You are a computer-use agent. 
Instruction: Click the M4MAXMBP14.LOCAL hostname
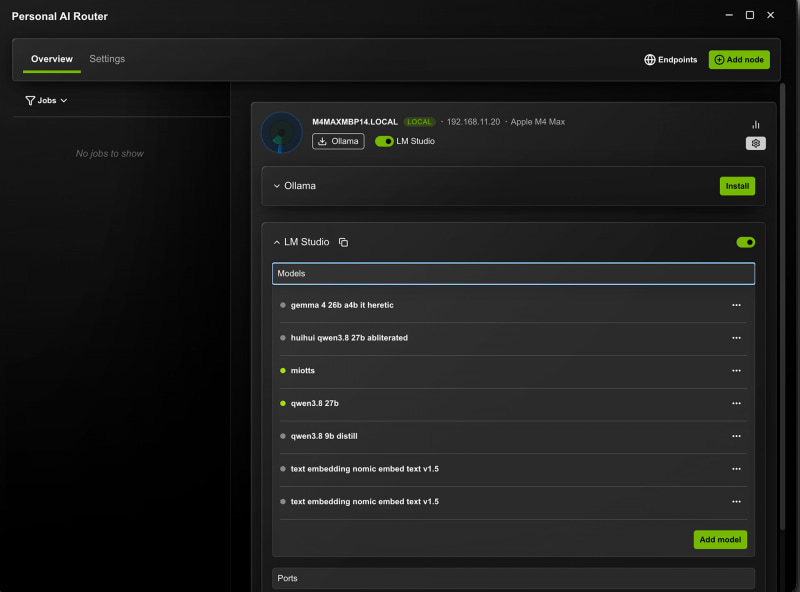tap(355, 122)
